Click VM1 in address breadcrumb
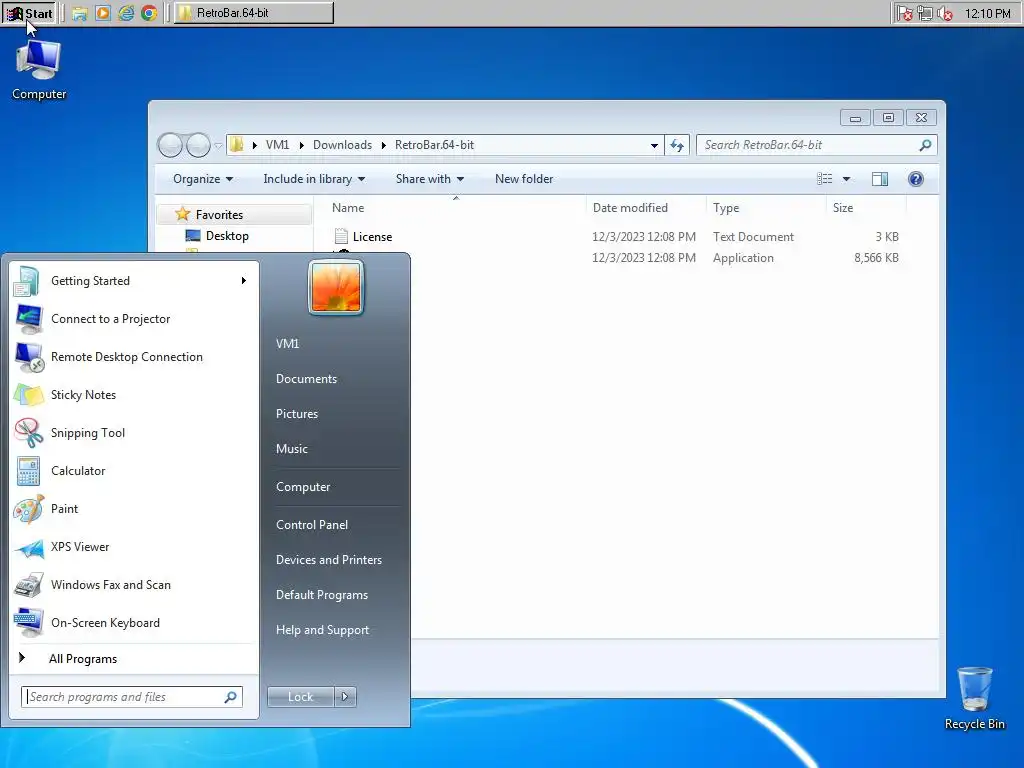This screenshot has width=1024, height=768. tap(277, 145)
